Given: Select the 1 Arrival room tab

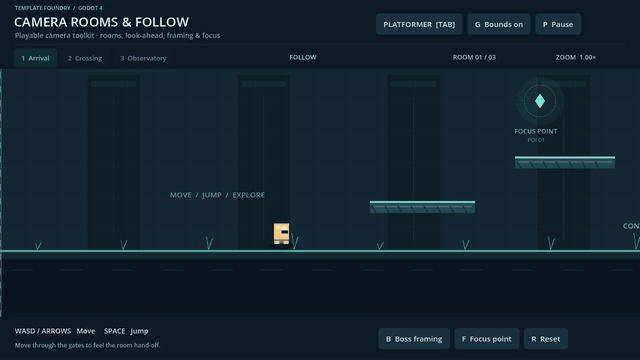Looking at the screenshot, I should [36, 58].
